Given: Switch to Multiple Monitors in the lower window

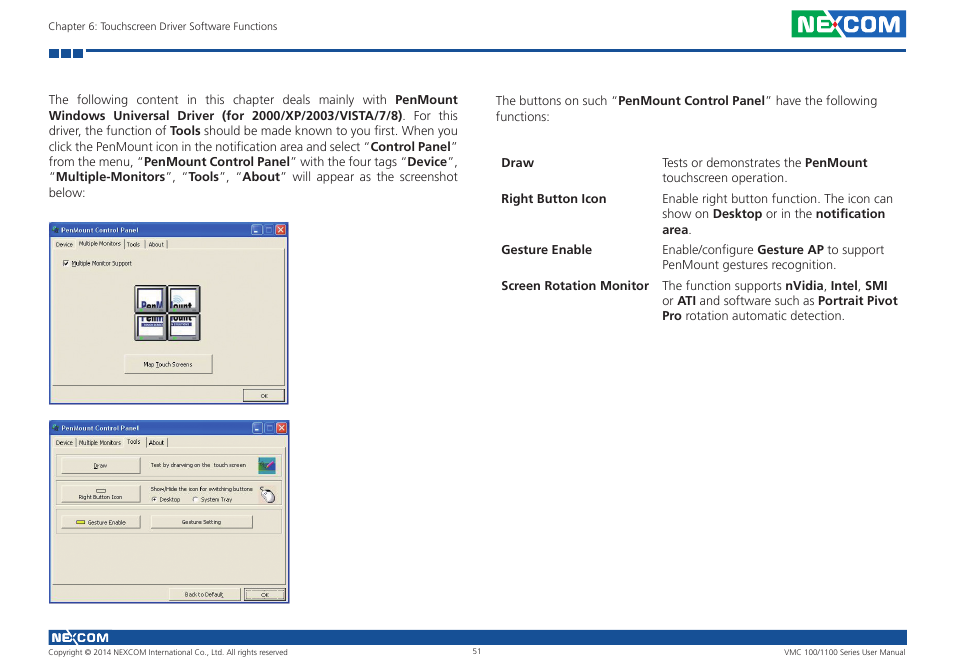Looking at the screenshot, I should [100, 443].
